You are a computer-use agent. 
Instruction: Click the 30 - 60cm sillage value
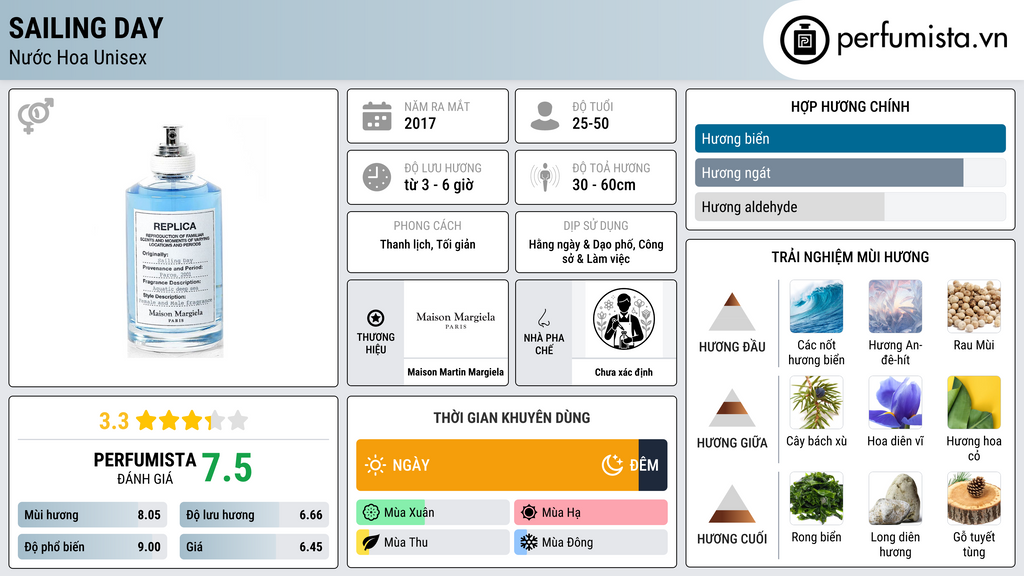tap(604, 185)
